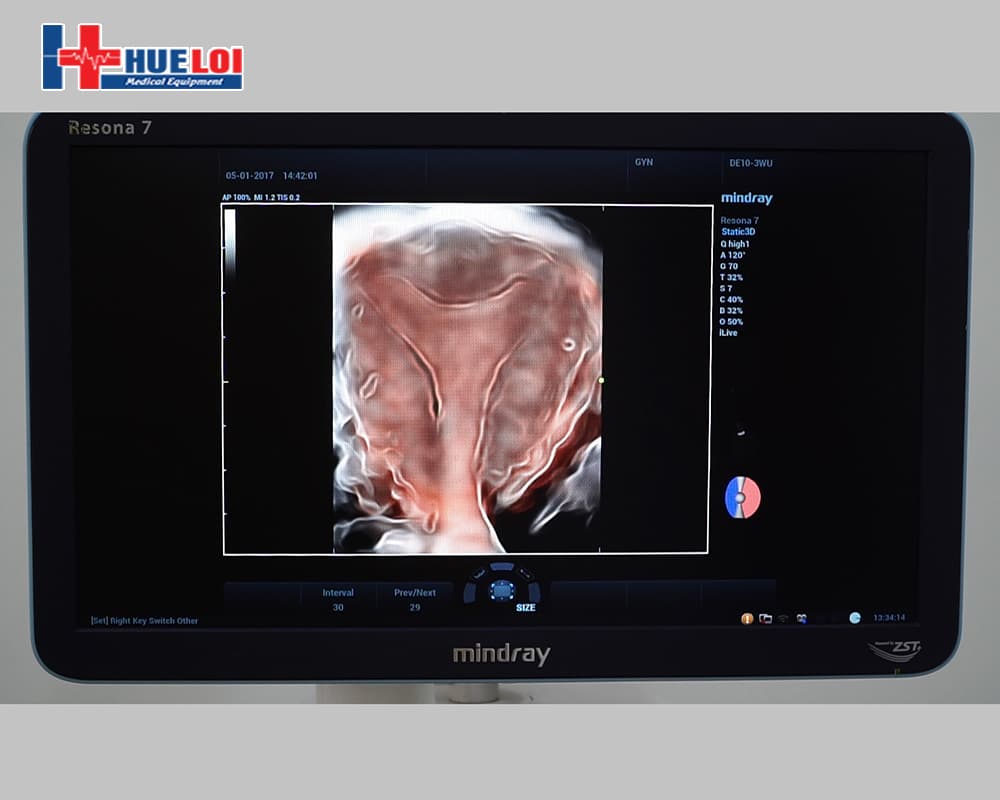Click the 3D rendered uterus image
This screenshot has height=800, width=1000.
coord(467,378)
